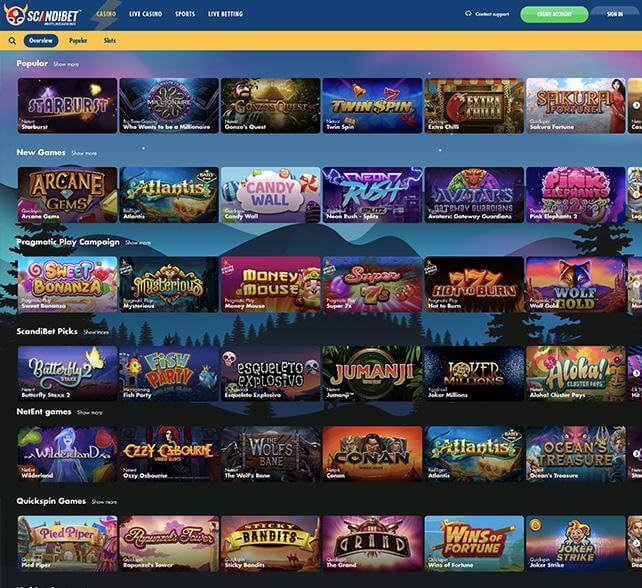
Task: Click the Contact support headset icon
Action: pyautogui.click(x=468, y=14)
